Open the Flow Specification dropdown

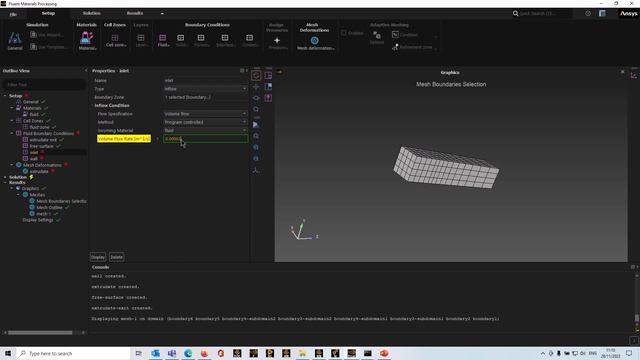(x=205, y=114)
